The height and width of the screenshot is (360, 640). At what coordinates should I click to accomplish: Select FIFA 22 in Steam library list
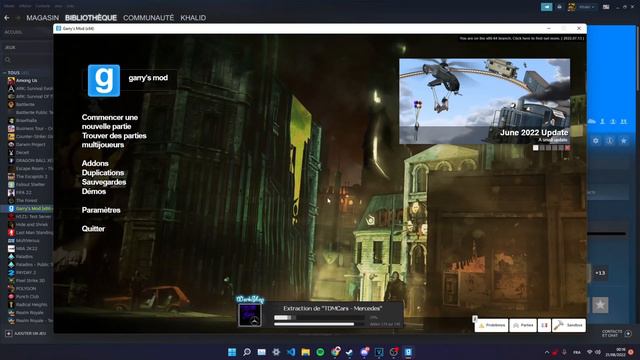[27, 192]
